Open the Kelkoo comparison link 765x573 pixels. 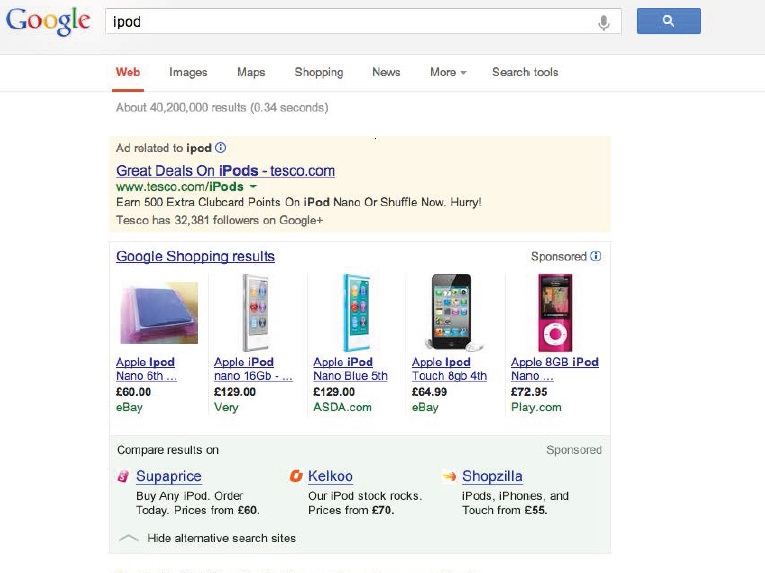(x=330, y=477)
